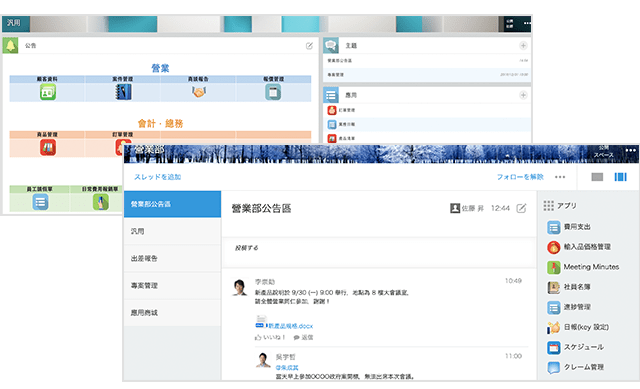Open 員工請假單 list app icon
This screenshot has height=389, width=640.
[x=40, y=202]
